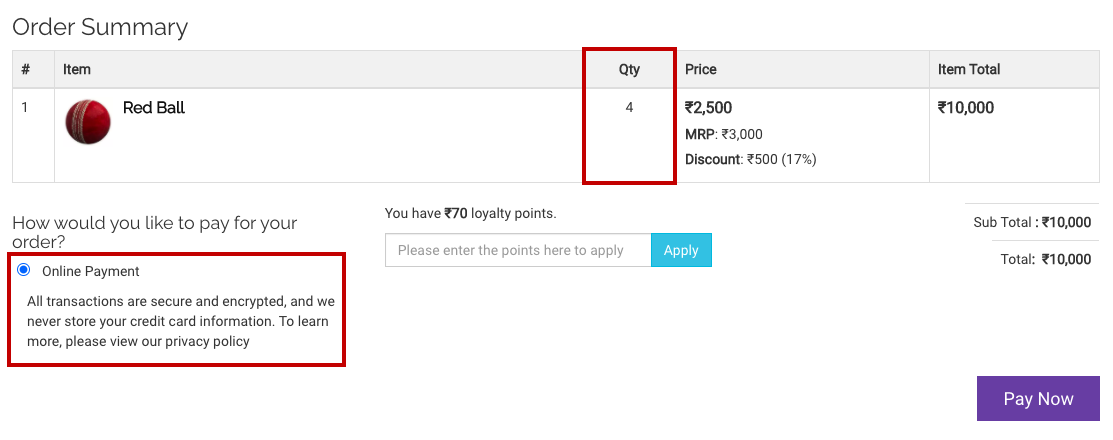Click the Sub Total amount line
This screenshot has width=1113, height=440.
pos(1032,222)
